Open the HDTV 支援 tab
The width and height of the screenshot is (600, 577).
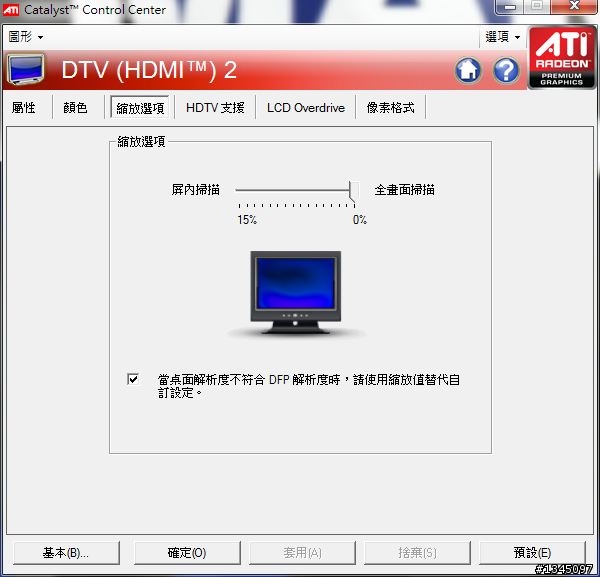point(215,108)
